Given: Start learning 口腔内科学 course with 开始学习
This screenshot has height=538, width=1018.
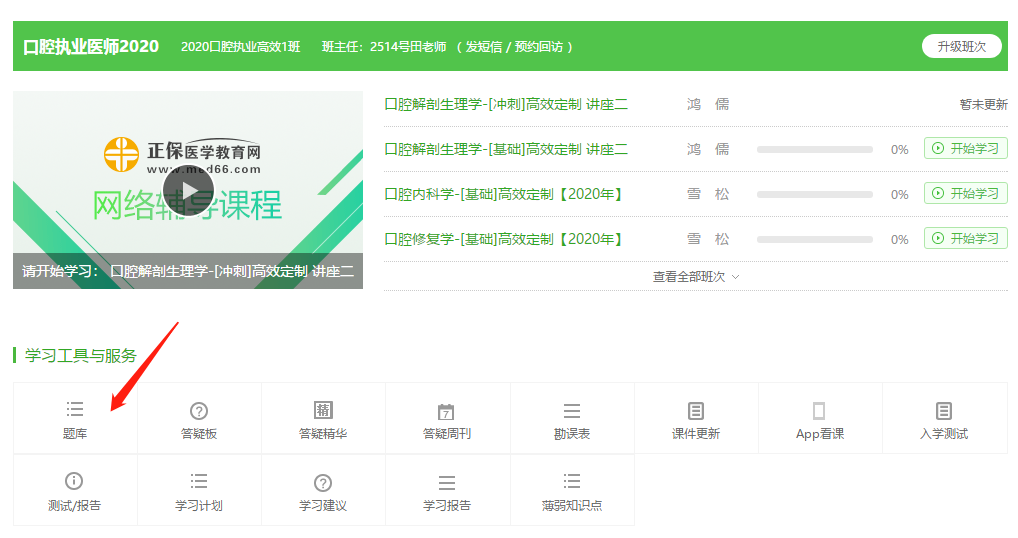Looking at the screenshot, I should [965, 194].
